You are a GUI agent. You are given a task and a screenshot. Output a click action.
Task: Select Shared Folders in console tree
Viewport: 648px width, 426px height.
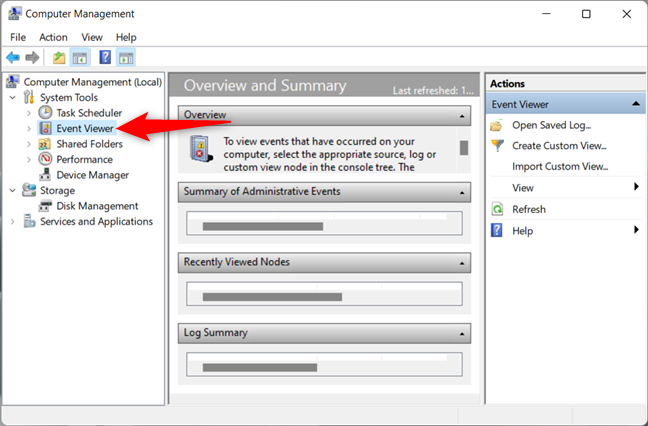(90, 144)
